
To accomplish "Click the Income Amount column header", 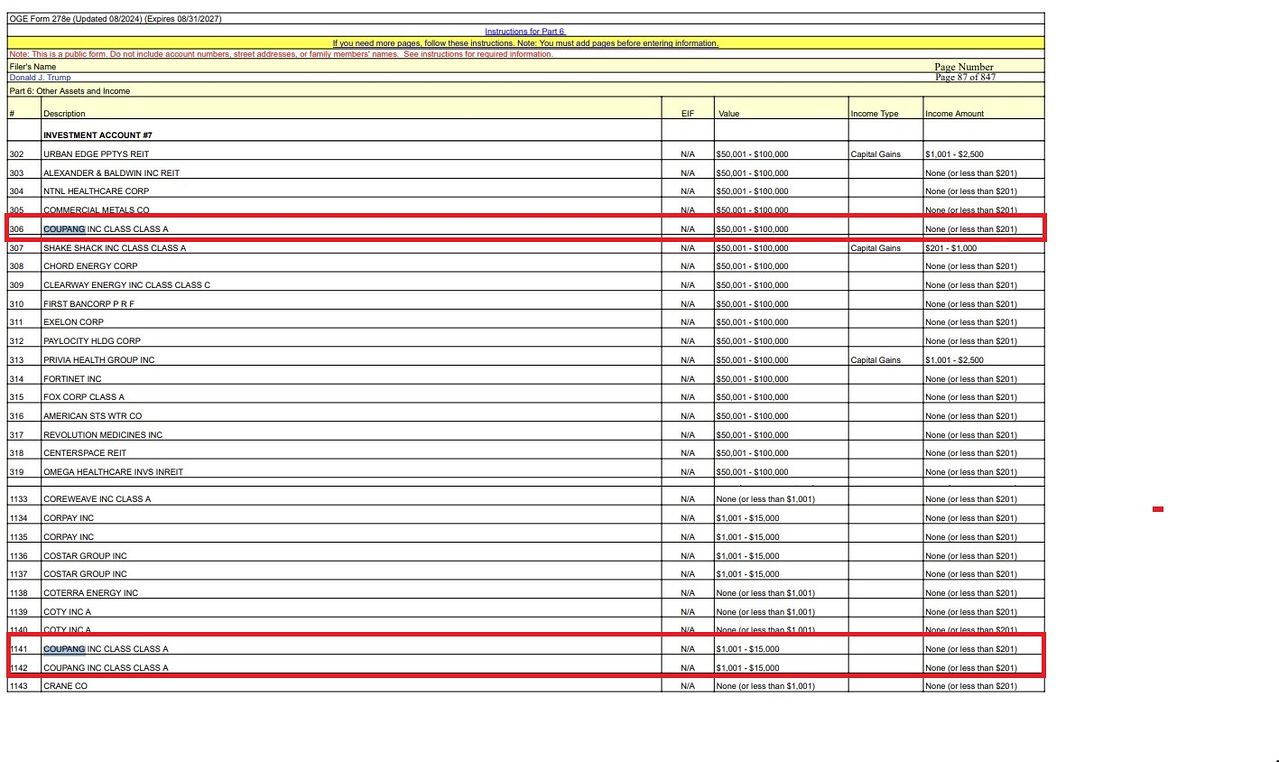I will (954, 114).
